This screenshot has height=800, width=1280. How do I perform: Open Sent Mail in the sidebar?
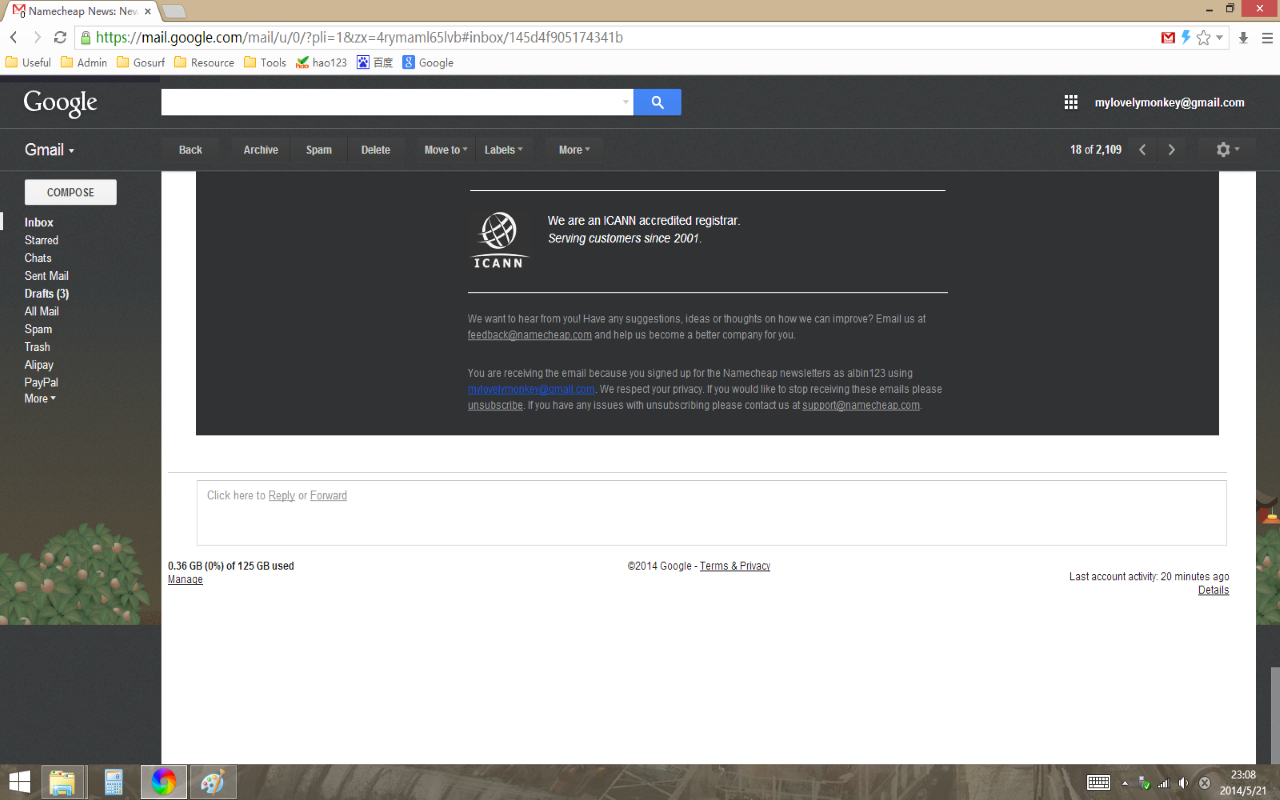coord(46,276)
